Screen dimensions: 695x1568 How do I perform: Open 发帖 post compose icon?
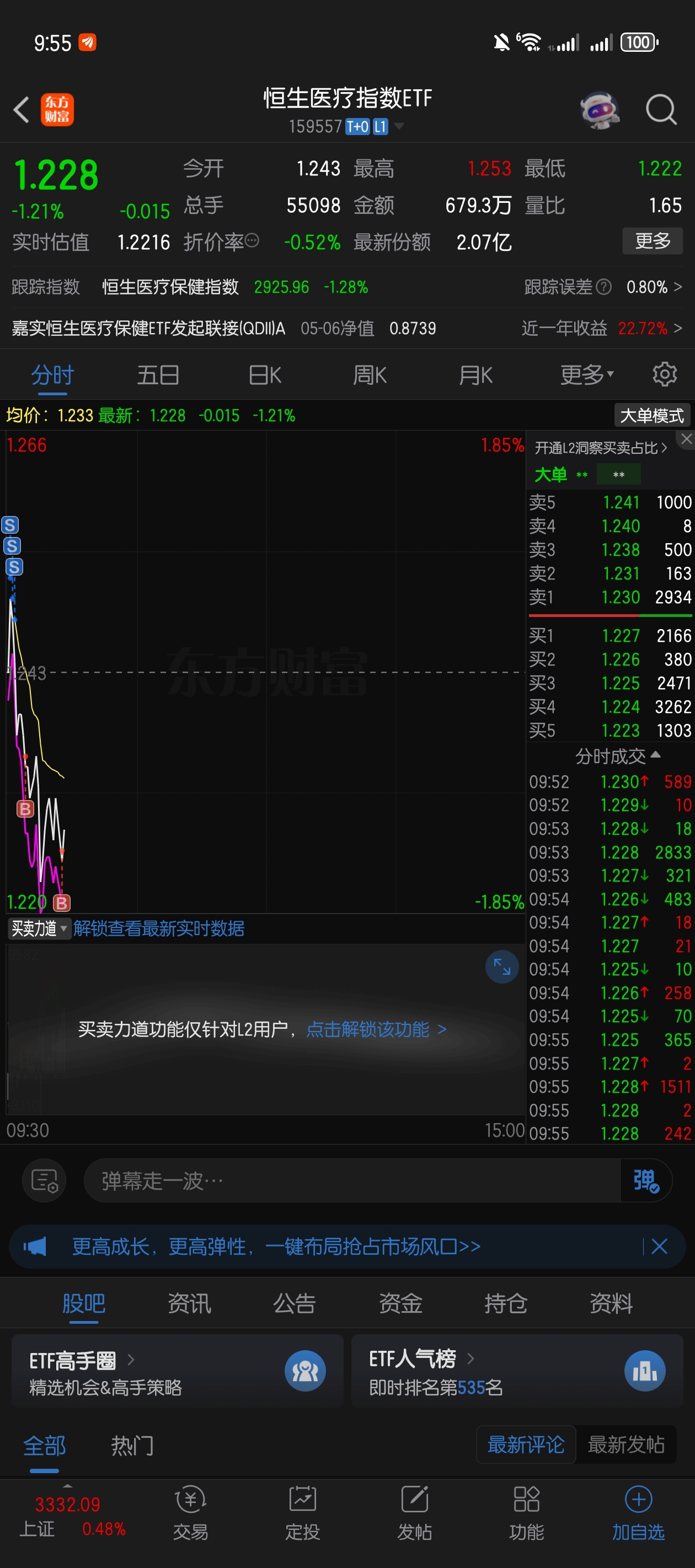pos(415,1514)
